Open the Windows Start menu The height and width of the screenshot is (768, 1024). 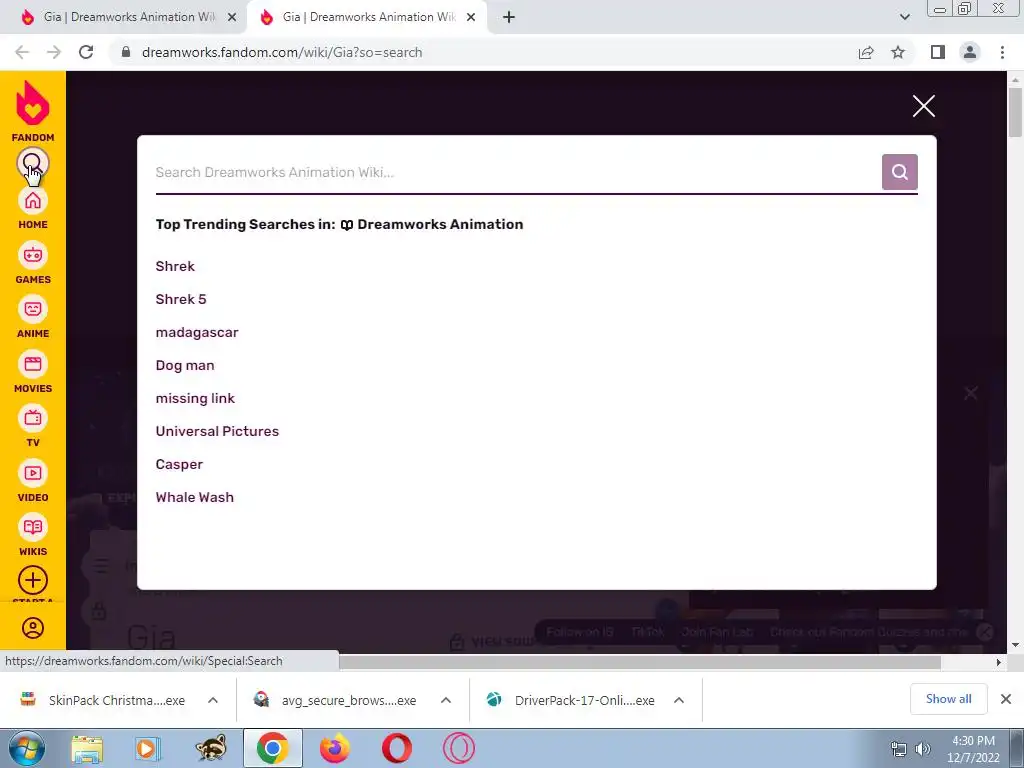(x=27, y=748)
